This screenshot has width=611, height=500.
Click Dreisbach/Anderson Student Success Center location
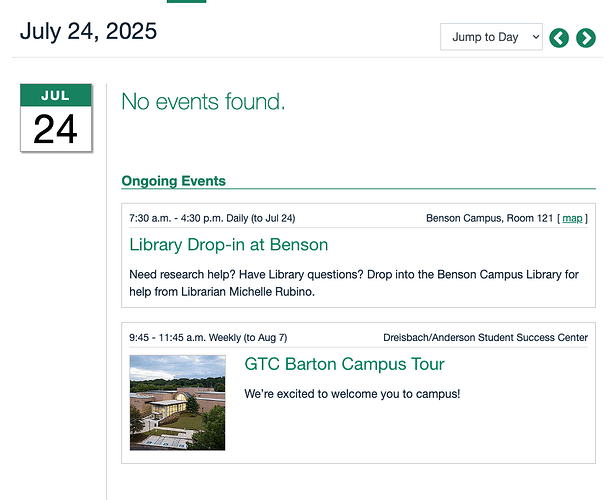[x=485, y=337]
